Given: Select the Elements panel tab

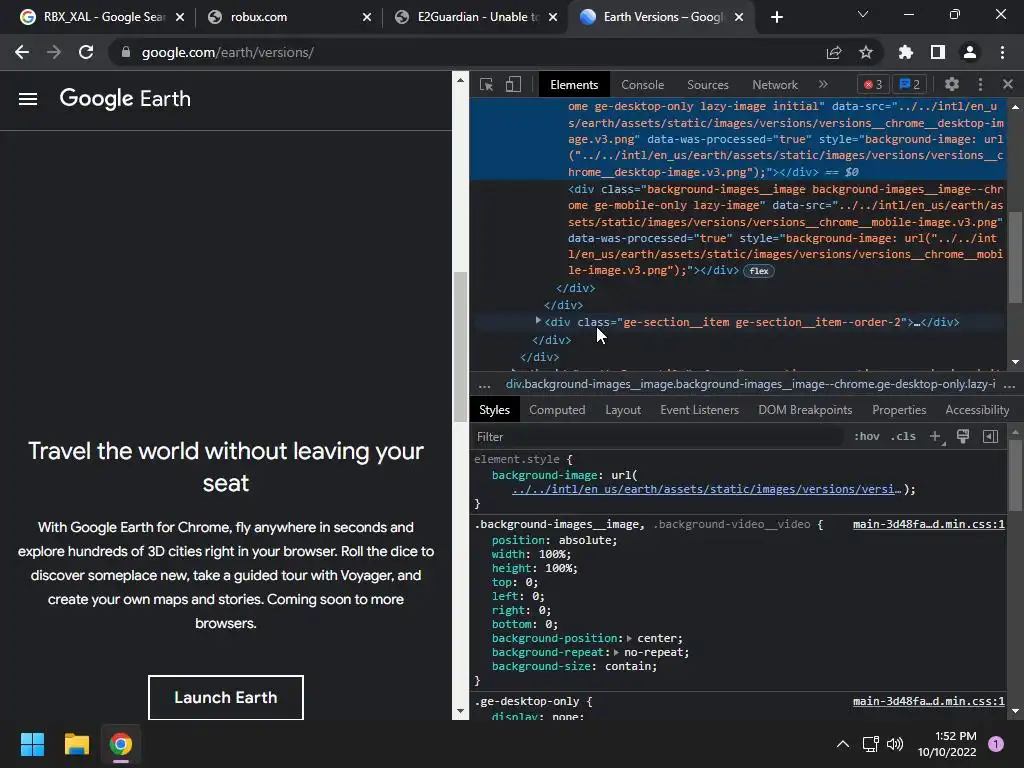Looking at the screenshot, I should coord(574,85).
